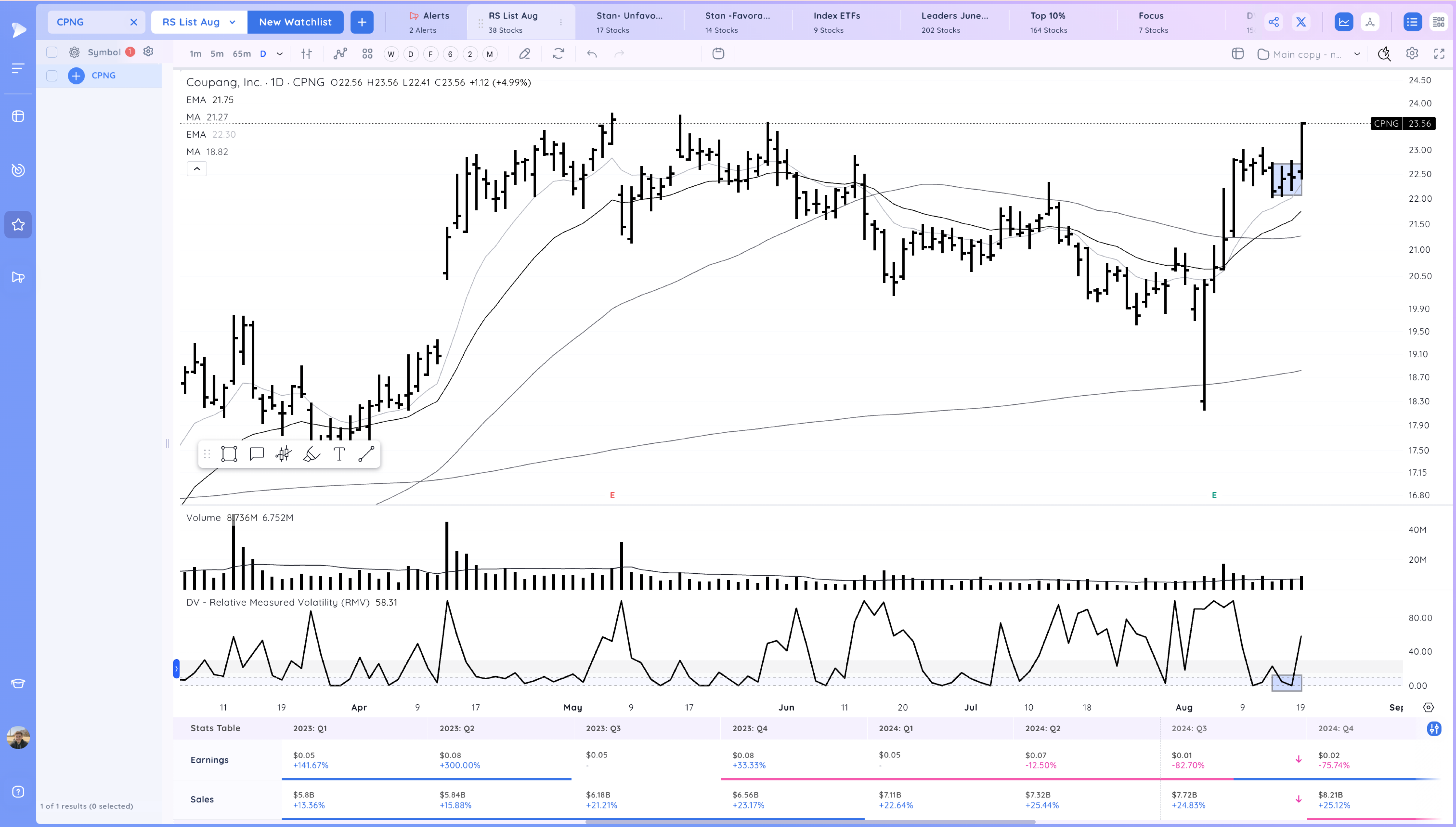Click the New Watchlist button
1456x827 pixels.
point(295,21)
